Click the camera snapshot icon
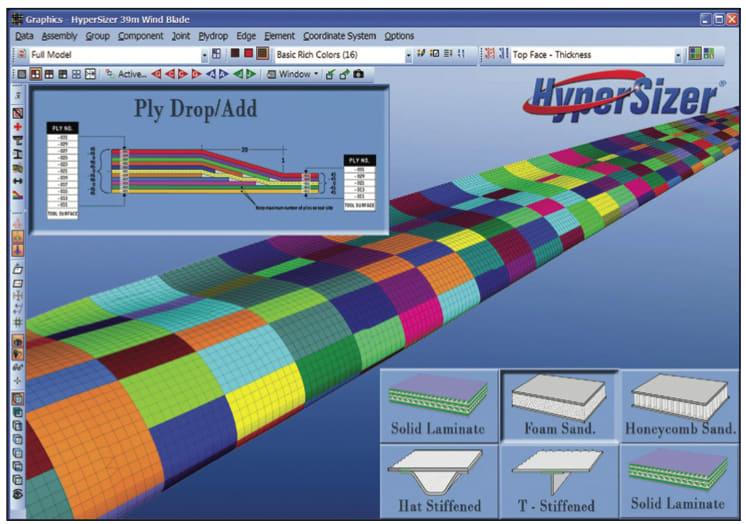 359,74
